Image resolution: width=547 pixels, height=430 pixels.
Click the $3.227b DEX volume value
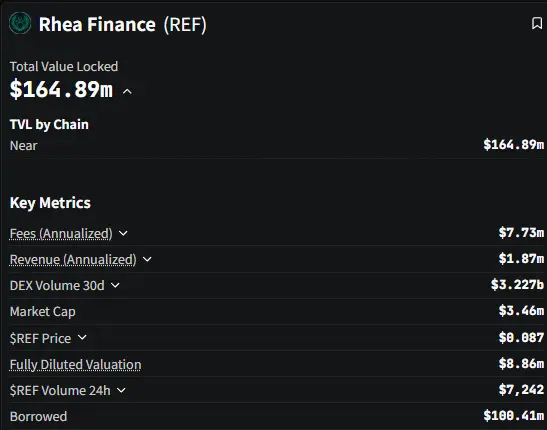(x=517, y=285)
